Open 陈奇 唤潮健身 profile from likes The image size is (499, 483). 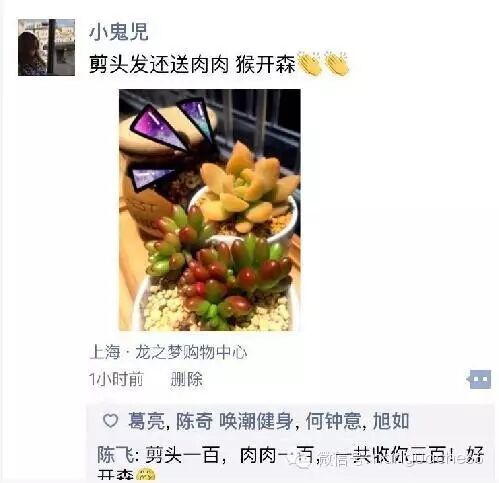(x=234, y=421)
